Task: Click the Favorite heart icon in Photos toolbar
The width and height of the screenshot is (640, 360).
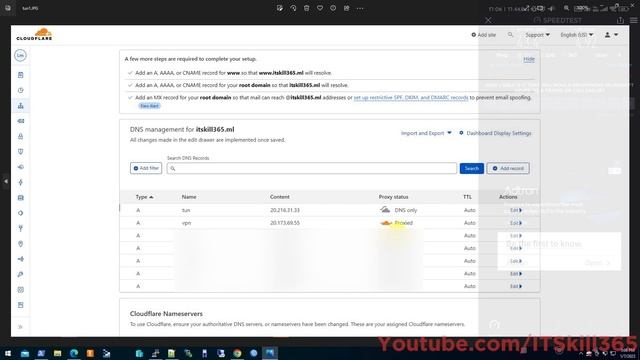Action: pyautogui.click(x=320, y=8)
